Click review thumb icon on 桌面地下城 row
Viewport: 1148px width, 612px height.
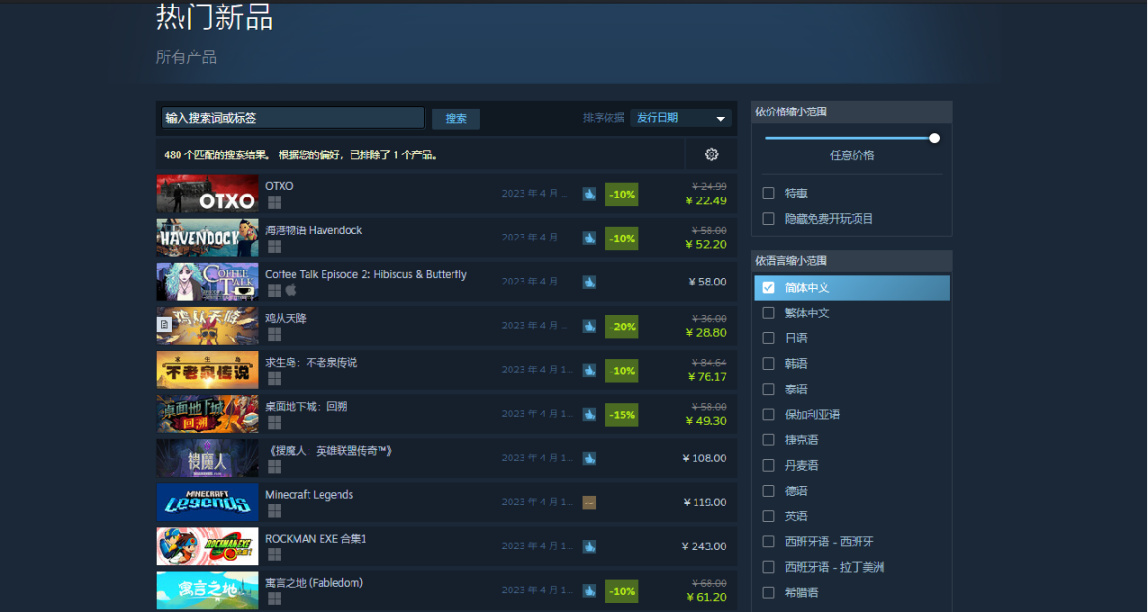click(589, 414)
